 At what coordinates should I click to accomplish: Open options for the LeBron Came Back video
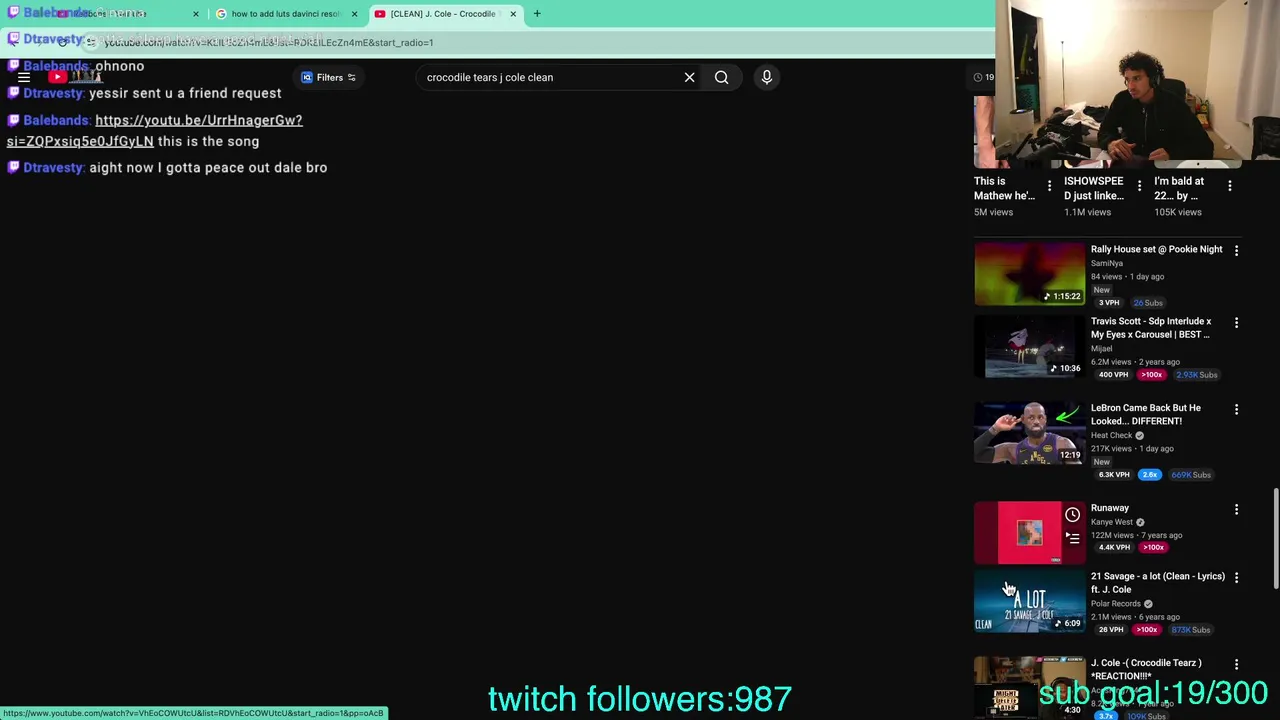point(1236,410)
